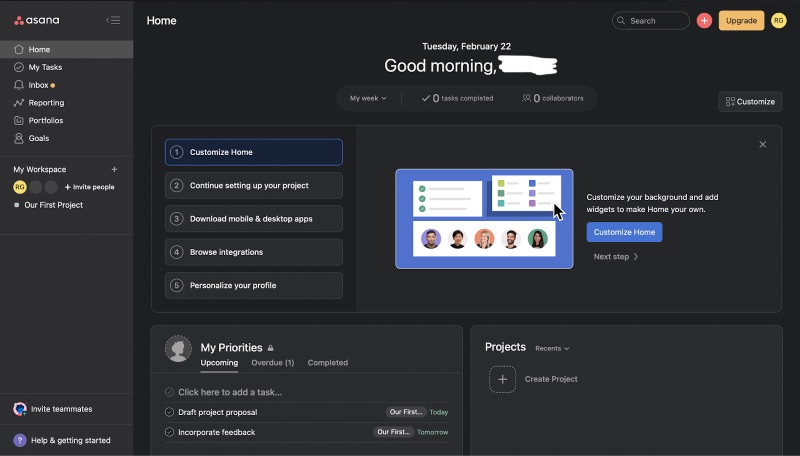Click the Today due date
Image resolution: width=800 pixels, height=456 pixels.
439,412
